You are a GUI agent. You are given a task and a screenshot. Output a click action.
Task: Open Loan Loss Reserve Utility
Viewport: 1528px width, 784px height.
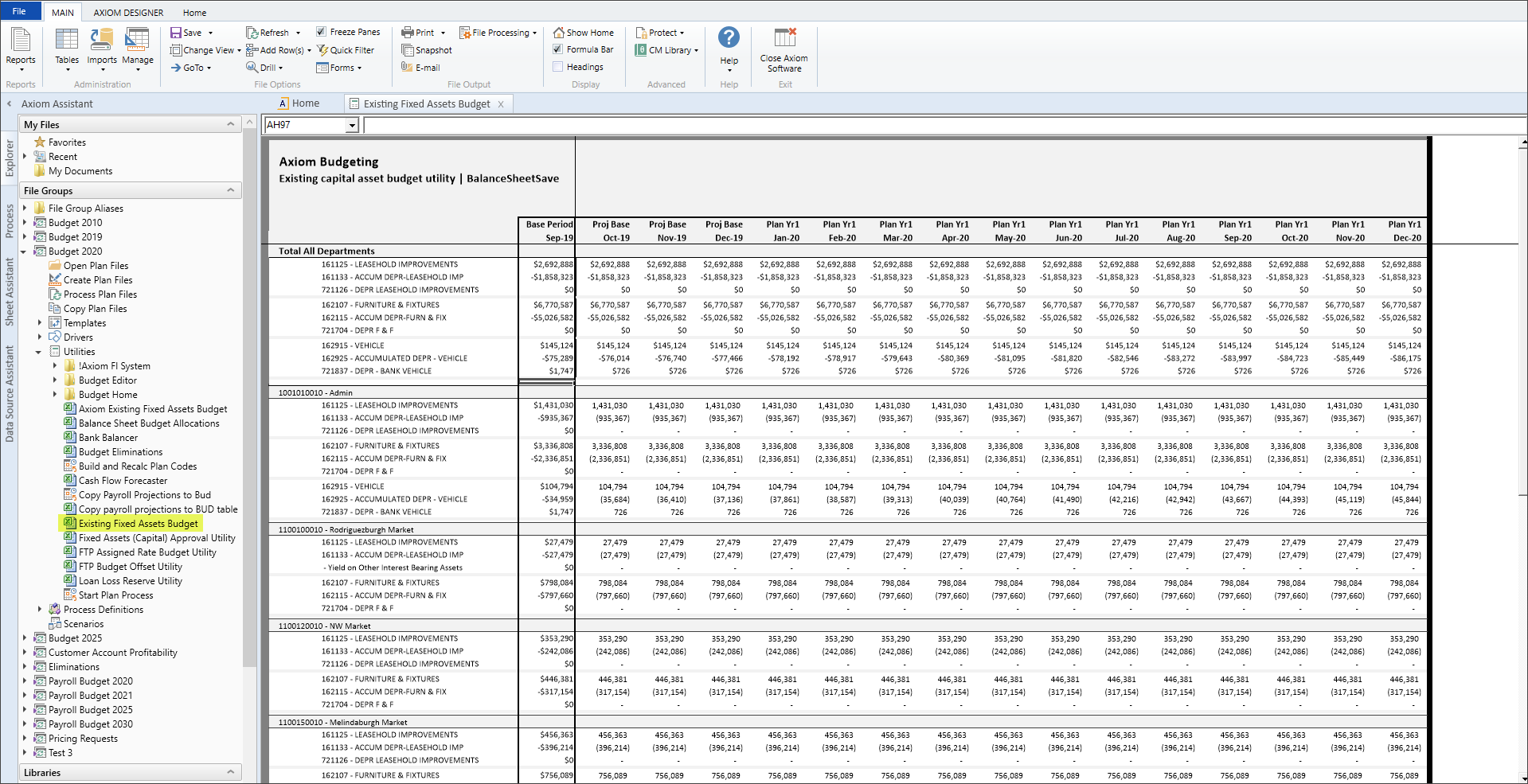tap(123, 581)
